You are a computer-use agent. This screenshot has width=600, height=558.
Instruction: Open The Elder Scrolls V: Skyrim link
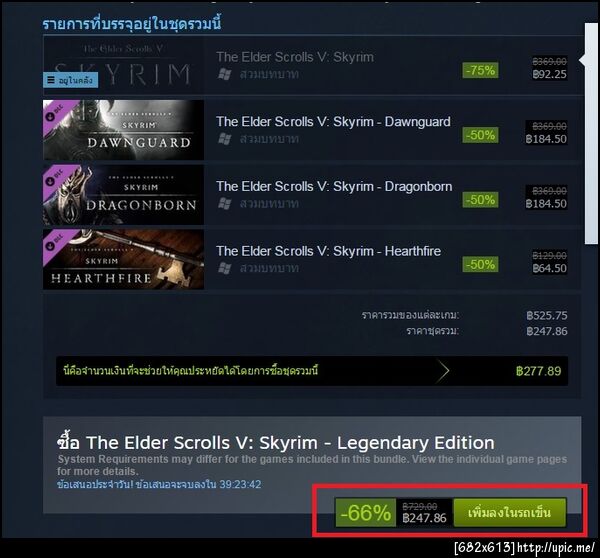[295, 57]
